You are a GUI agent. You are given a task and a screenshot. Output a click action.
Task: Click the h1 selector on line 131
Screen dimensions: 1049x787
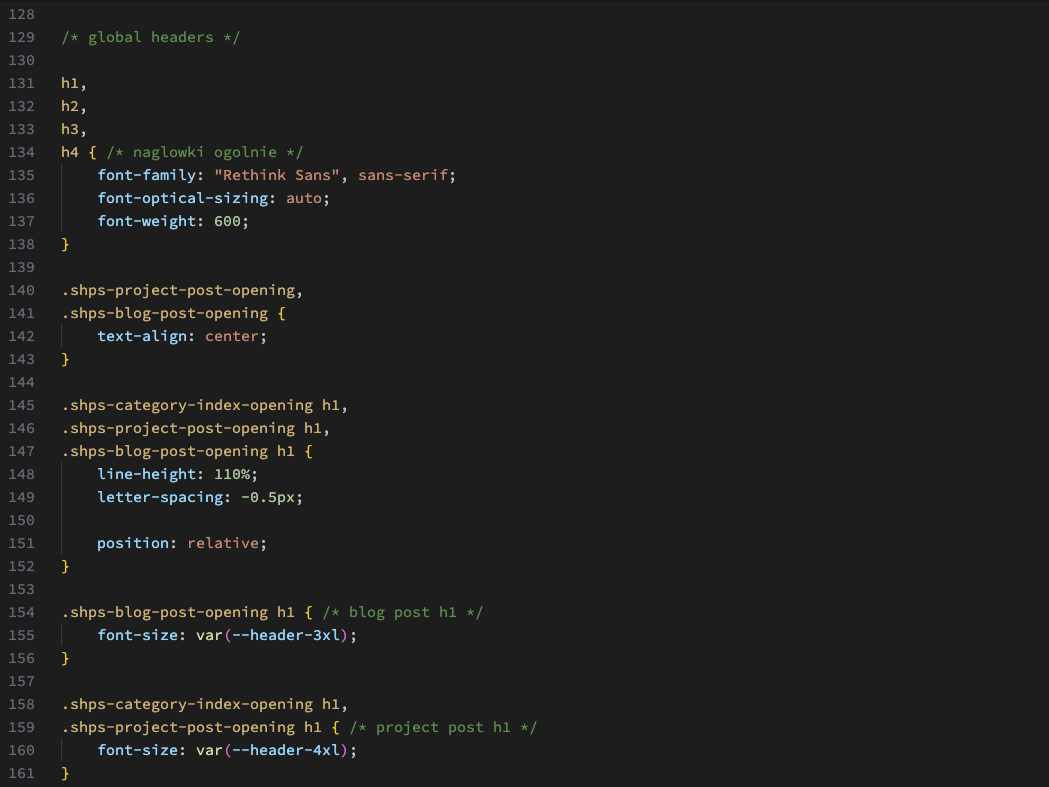pyautogui.click(x=68, y=83)
